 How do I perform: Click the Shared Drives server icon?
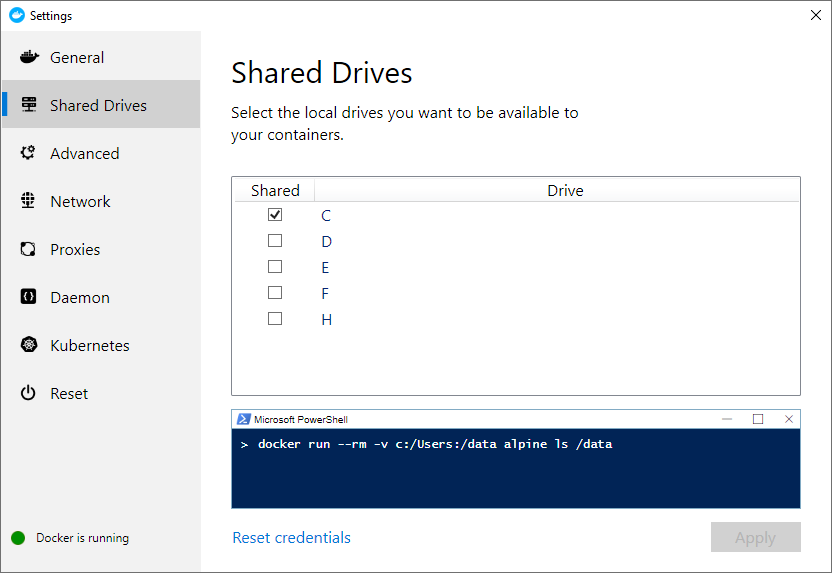(29, 105)
